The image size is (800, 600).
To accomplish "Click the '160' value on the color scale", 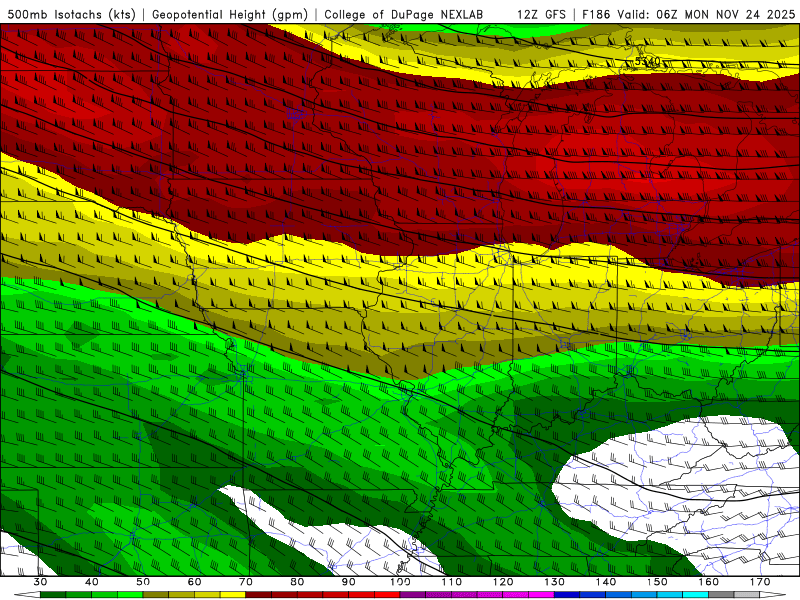I will (709, 582).
